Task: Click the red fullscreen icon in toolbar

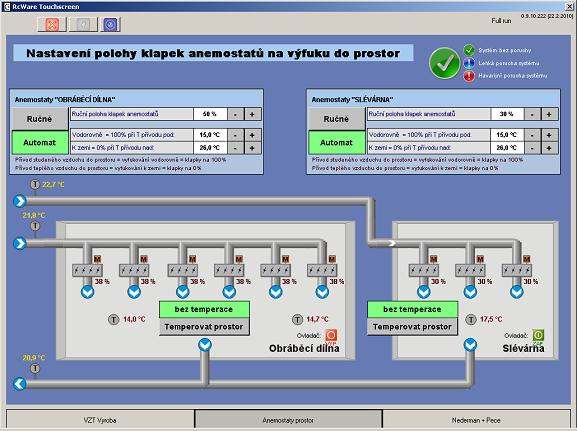Action: pyautogui.click(x=52, y=24)
